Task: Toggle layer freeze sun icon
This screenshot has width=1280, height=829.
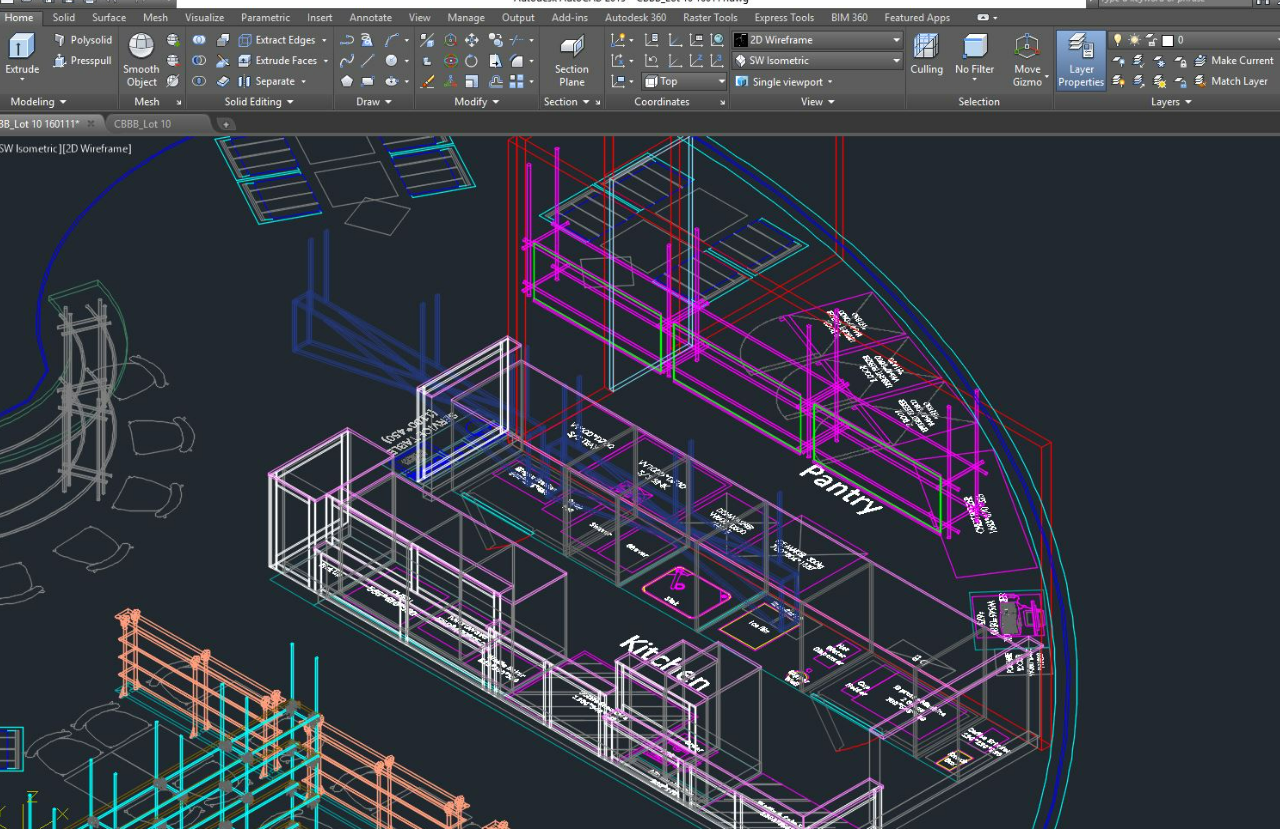Action: point(1134,40)
